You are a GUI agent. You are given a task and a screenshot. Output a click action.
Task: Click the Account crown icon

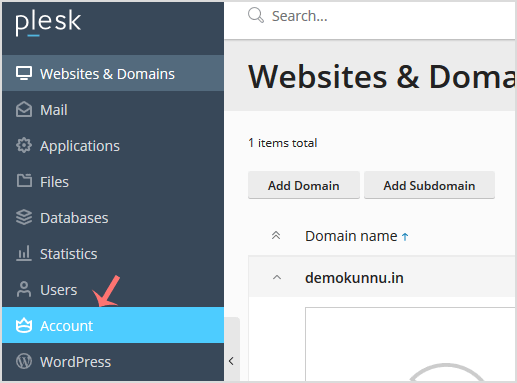24,325
